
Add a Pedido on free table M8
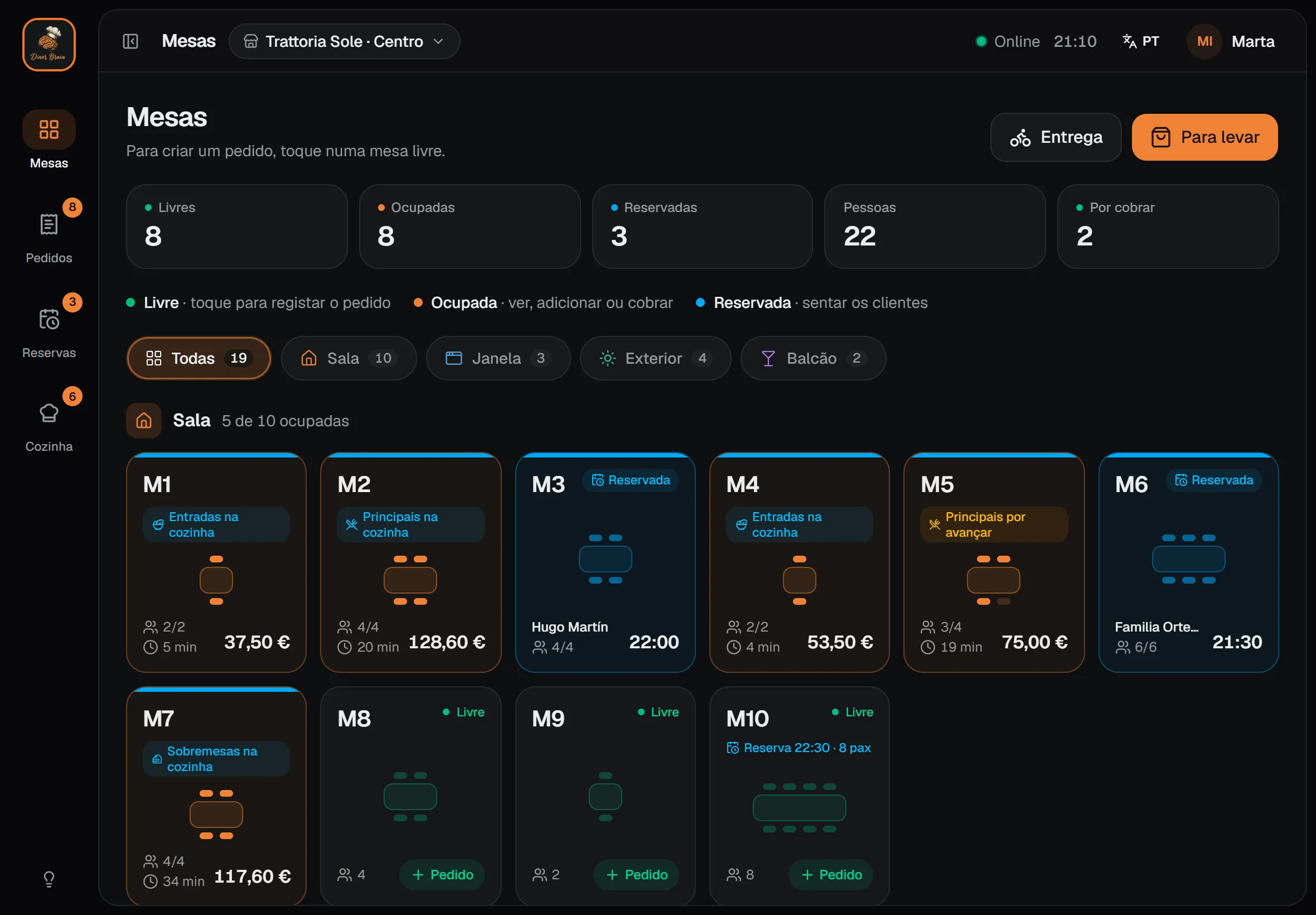(442, 875)
